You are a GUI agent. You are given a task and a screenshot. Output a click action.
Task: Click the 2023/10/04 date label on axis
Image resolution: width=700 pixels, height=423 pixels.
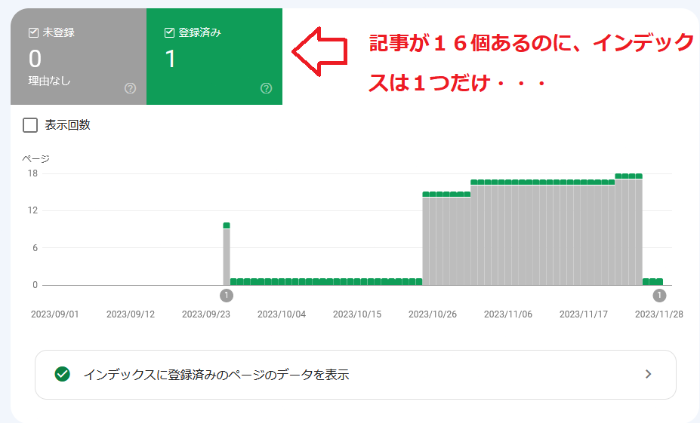(282, 313)
